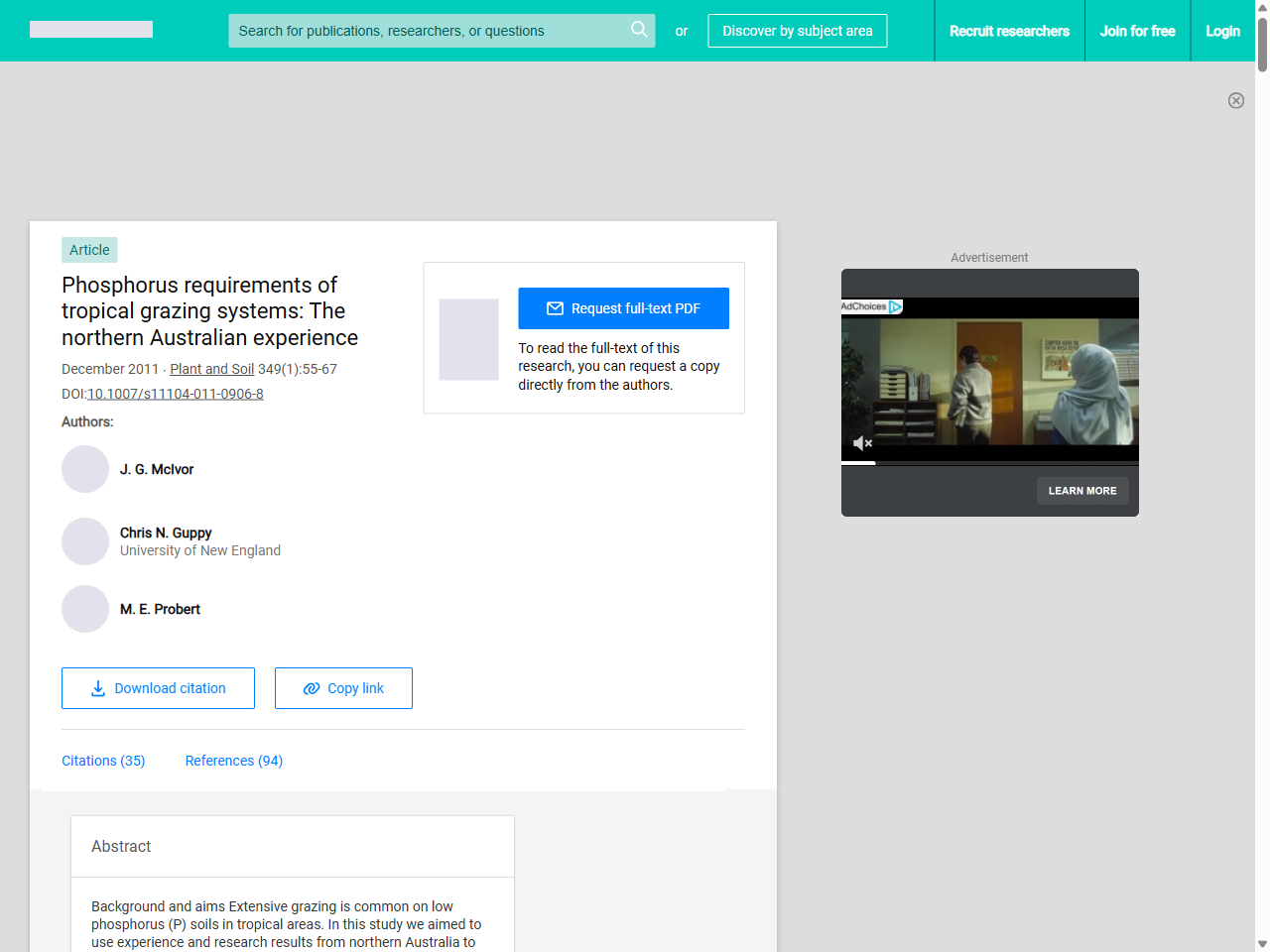The width and height of the screenshot is (1270, 952).
Task: Open the Join for free menu item
Action: [1137, 31]
